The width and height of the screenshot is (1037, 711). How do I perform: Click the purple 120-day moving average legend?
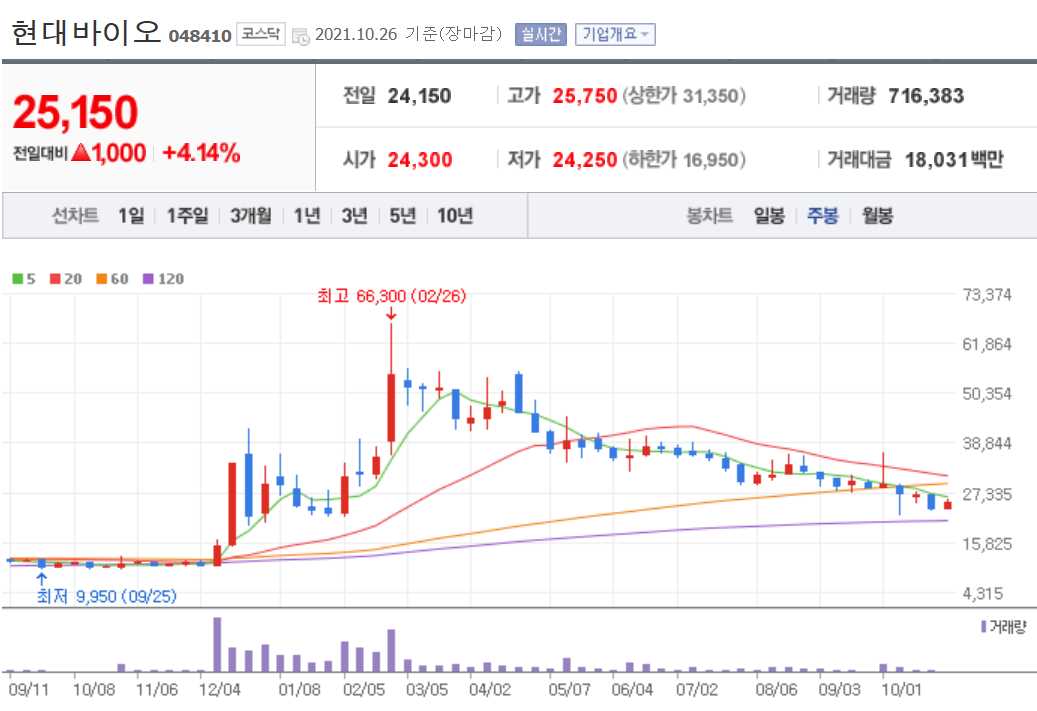pyautogui.click(x=164, y=279)
